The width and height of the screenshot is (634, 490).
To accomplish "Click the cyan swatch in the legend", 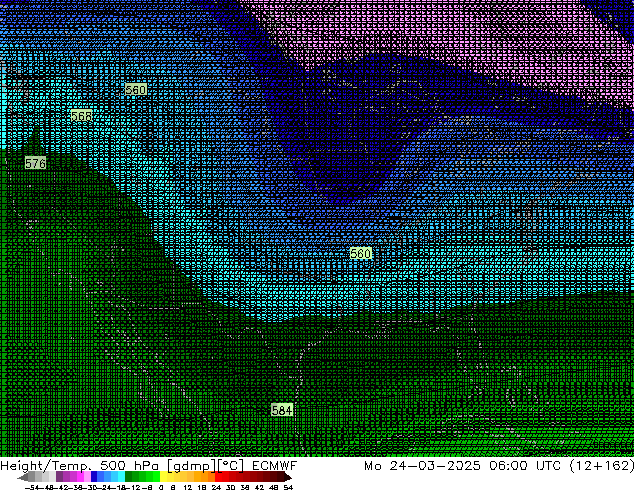I will click(122, 476).
